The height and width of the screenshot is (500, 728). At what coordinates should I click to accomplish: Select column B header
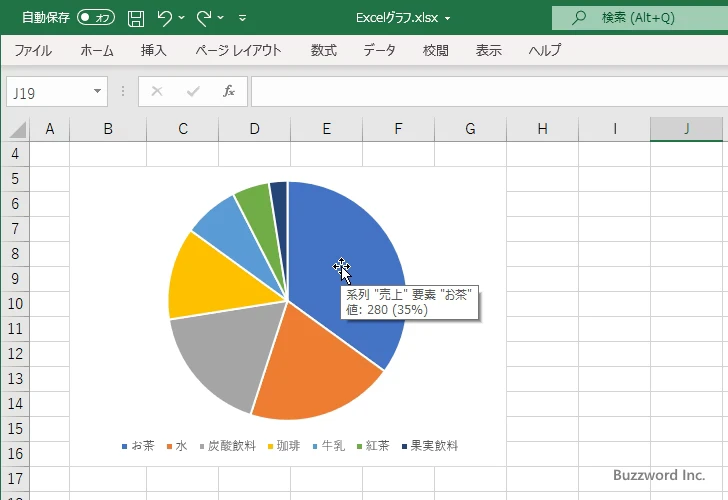[108, 129]
